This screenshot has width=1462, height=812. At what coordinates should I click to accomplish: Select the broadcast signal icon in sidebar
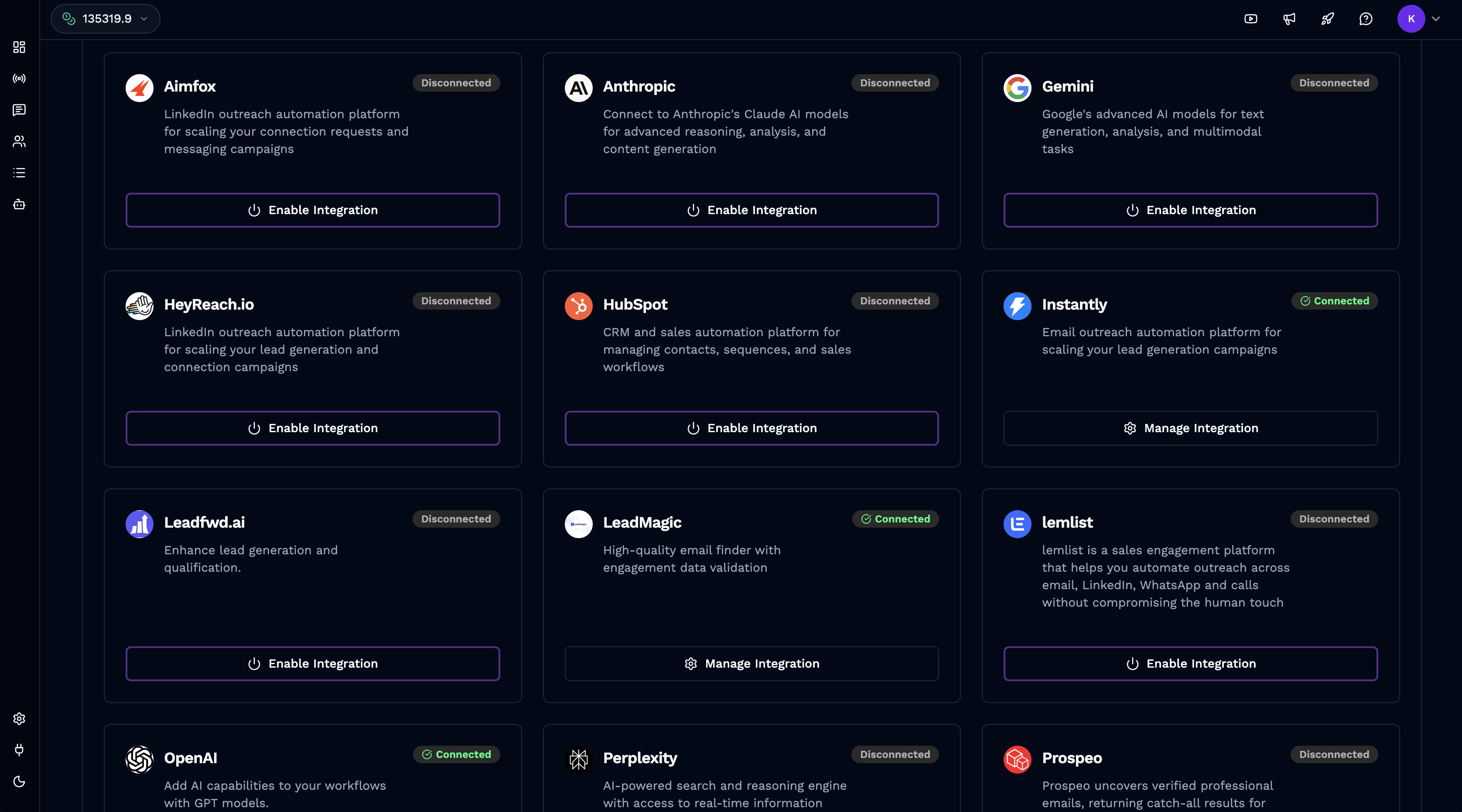pos(19,78)
